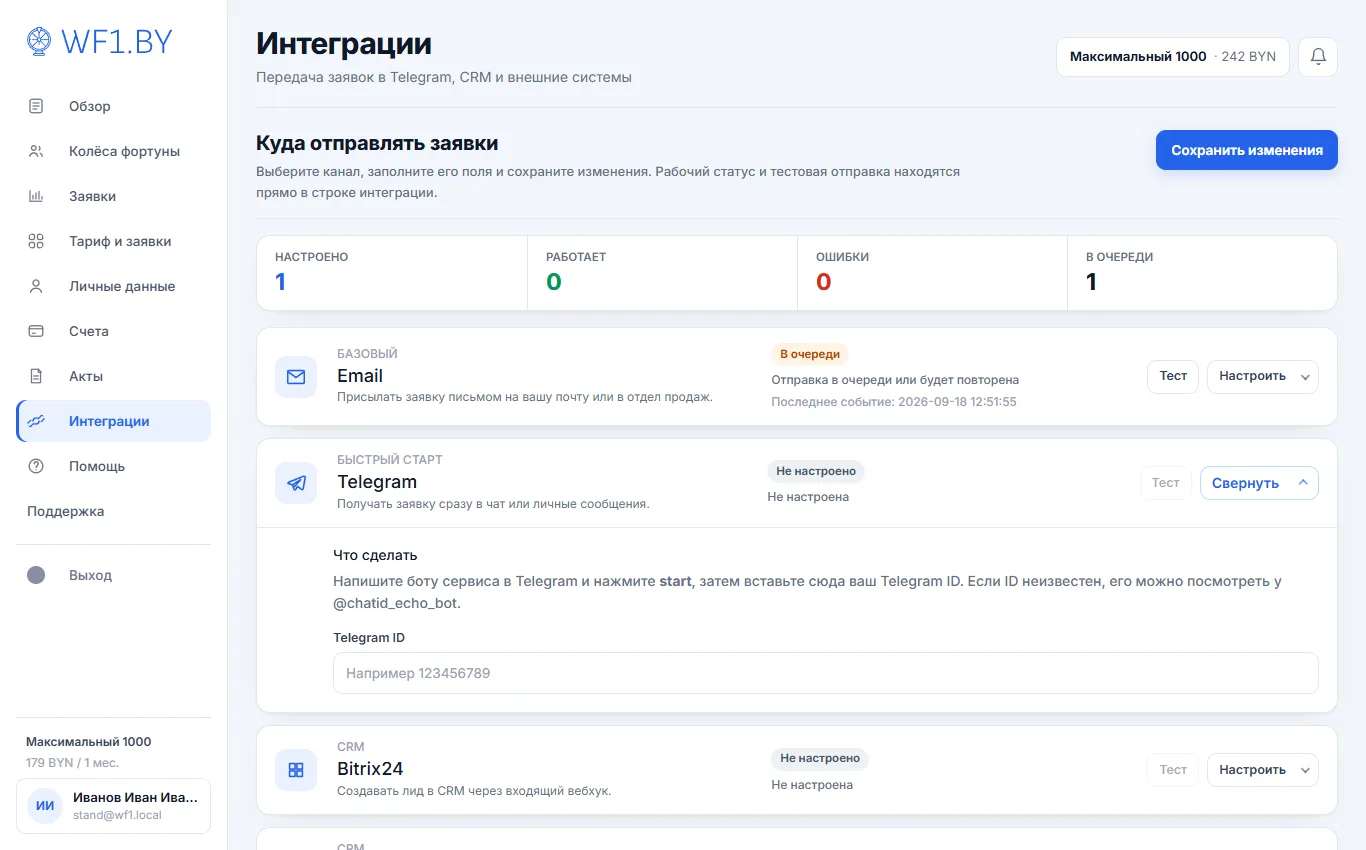This screenshot has width=1366, height=850.
Task: Click the Telegram ID input field
Action: (826, 673)
